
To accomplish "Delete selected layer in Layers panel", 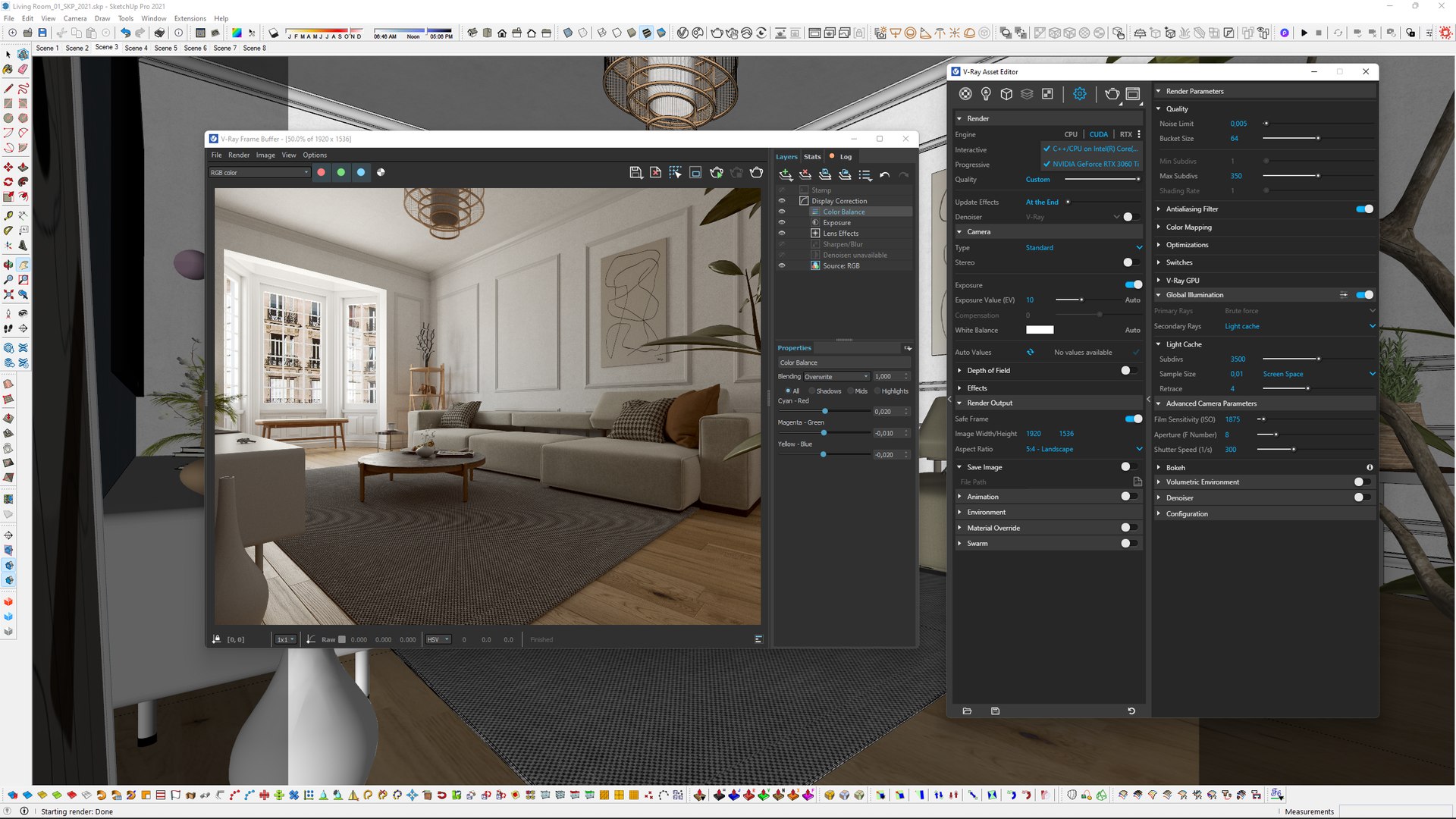I will point(805,175).
